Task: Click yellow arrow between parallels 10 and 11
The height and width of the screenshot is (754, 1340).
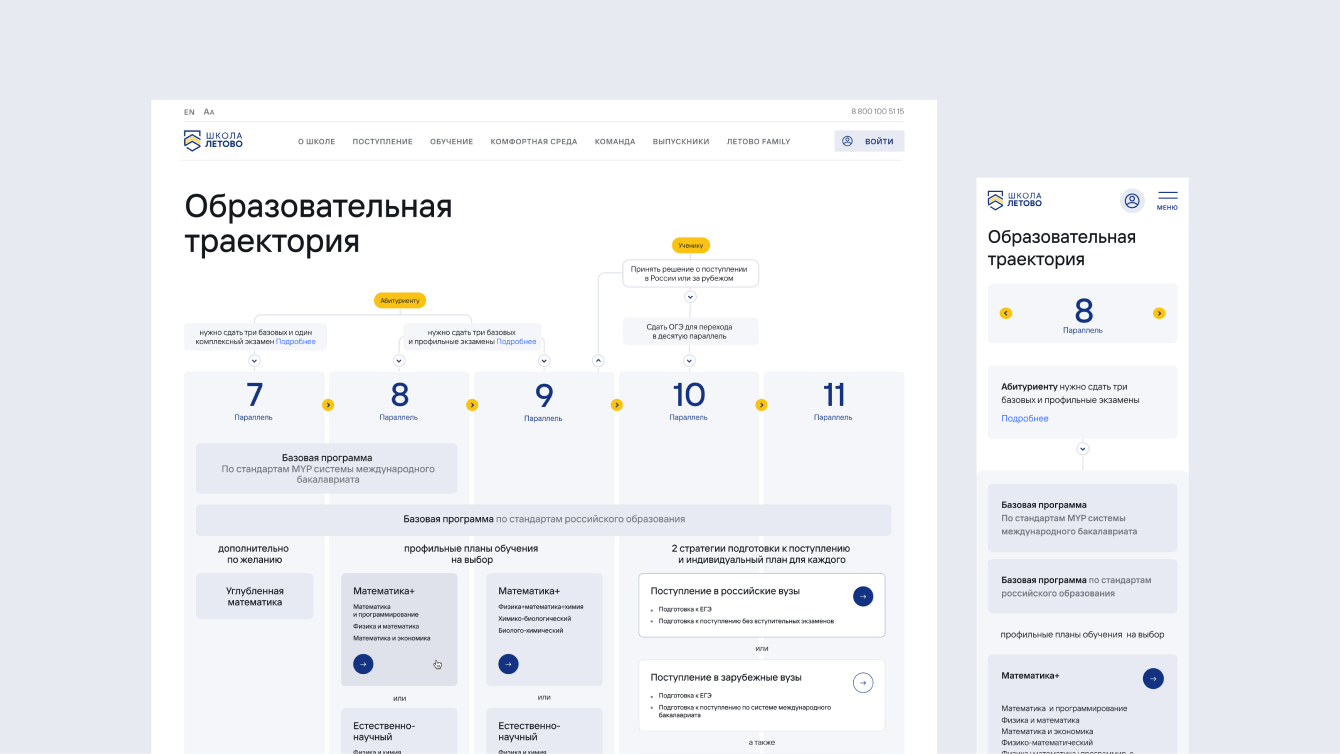Action: coord(761,405)
